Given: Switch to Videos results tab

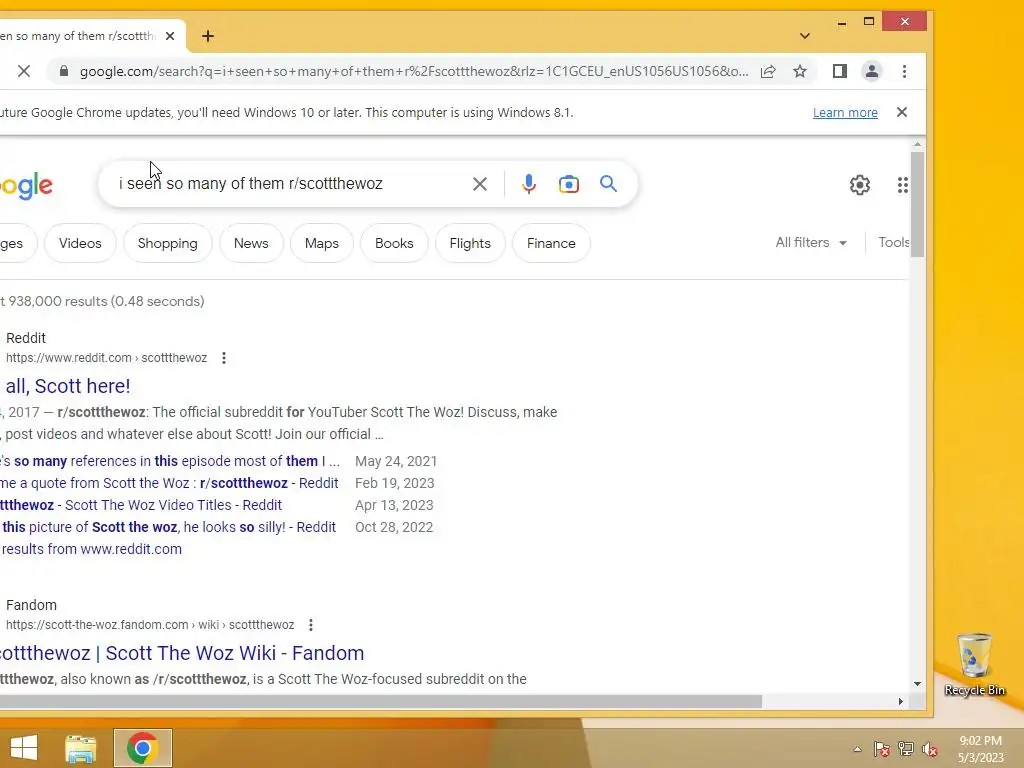Looking at the screenshot, I should pos(80,243).
